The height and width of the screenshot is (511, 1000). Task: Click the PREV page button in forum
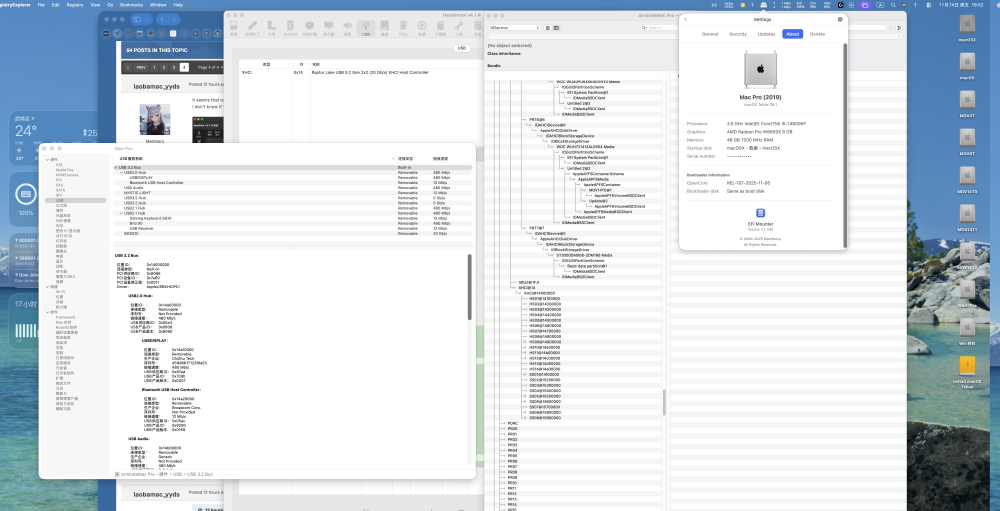141,67
